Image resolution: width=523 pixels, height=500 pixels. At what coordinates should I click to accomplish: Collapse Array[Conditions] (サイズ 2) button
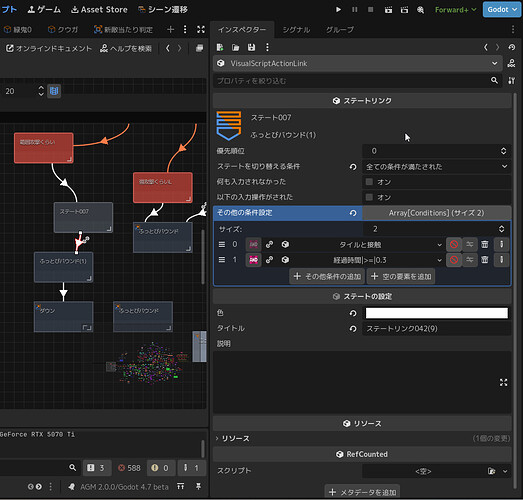pos(436,213)
